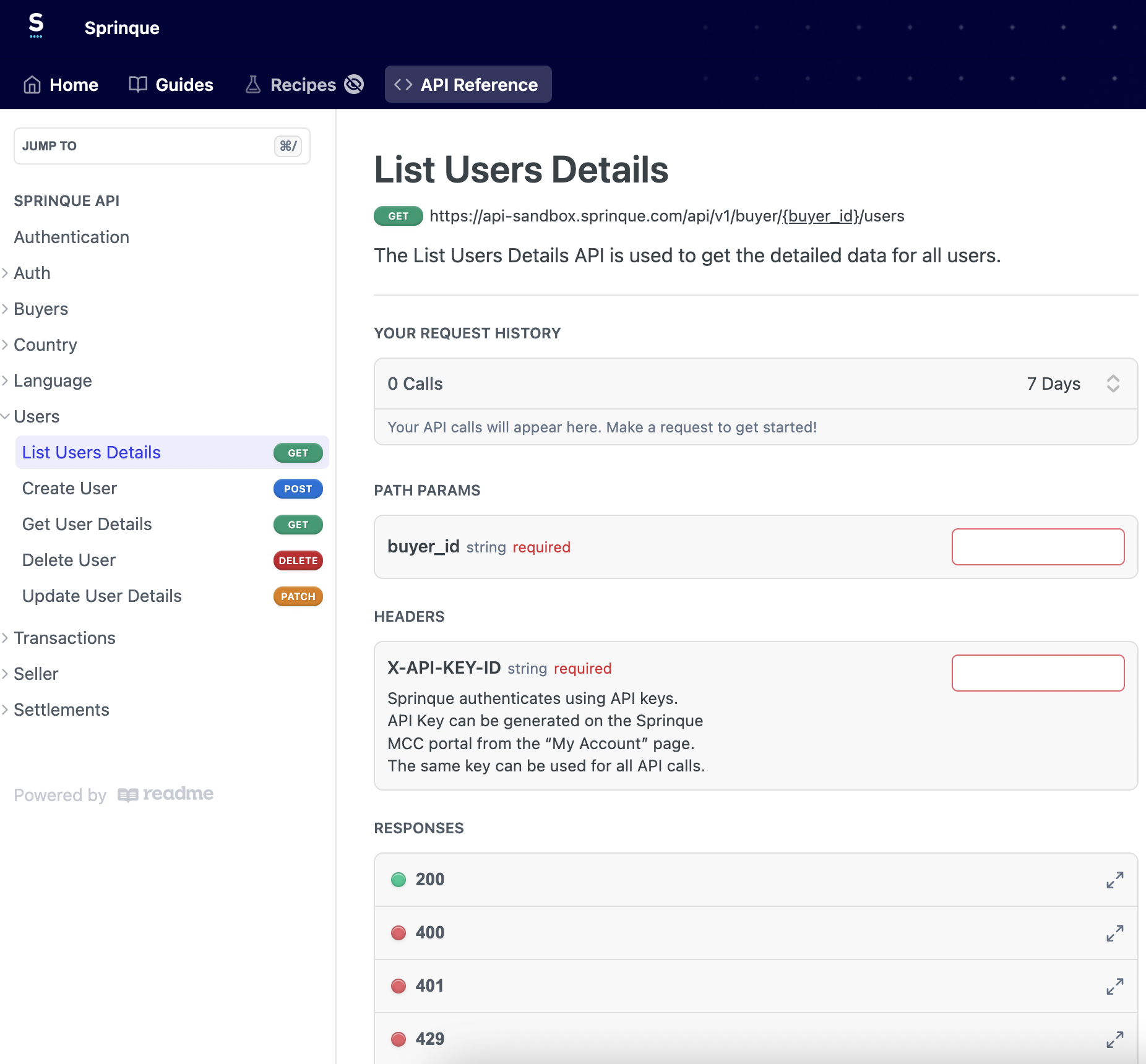Open the 7 Days history range dropdown

coord(1073,384)
